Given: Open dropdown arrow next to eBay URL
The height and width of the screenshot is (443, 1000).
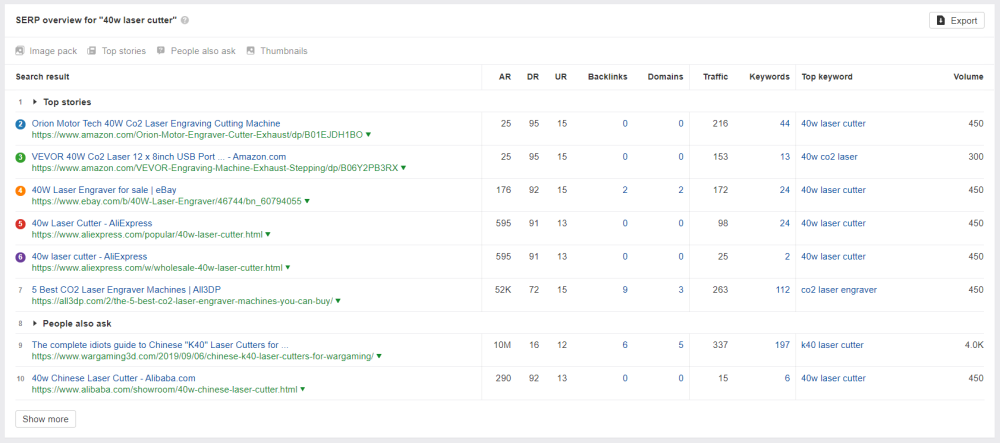Looking at the screenshot, I should tap(307, 202).
